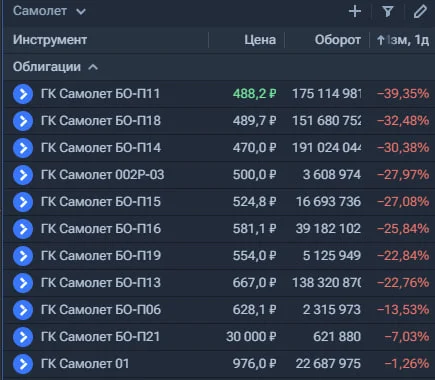
Task: Click the price 667,0 ₽
Action: 255,283
